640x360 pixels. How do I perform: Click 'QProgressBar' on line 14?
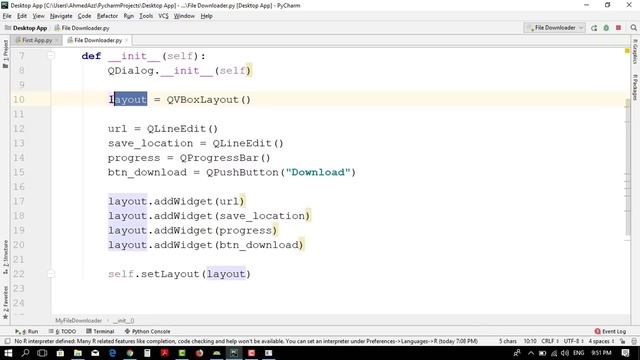coord(219,158)
